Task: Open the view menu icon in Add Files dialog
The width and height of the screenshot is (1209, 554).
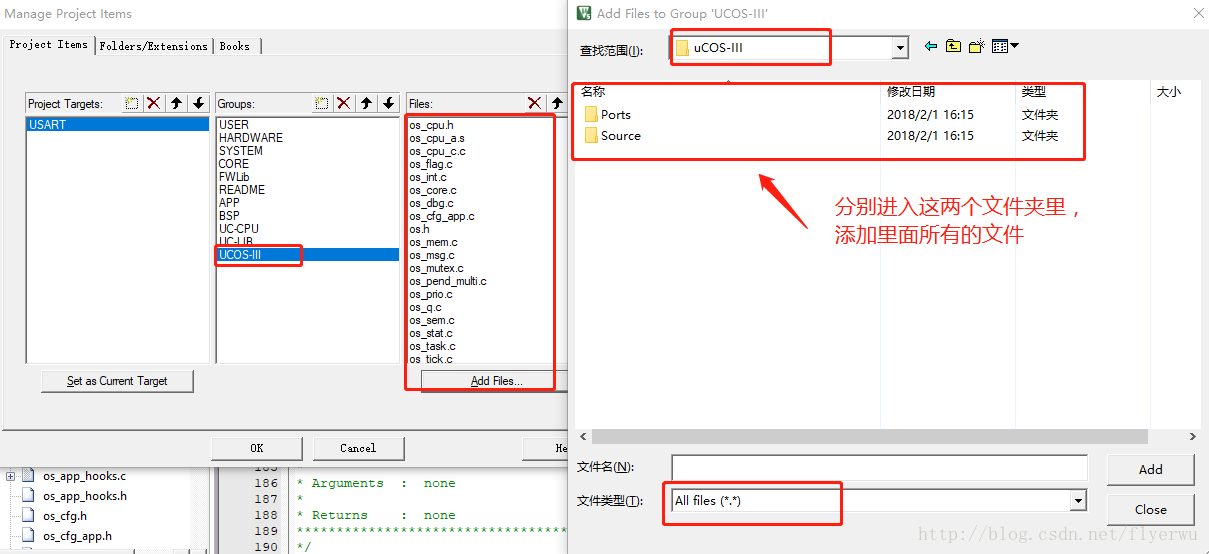Action: (x=1005, y=46)
